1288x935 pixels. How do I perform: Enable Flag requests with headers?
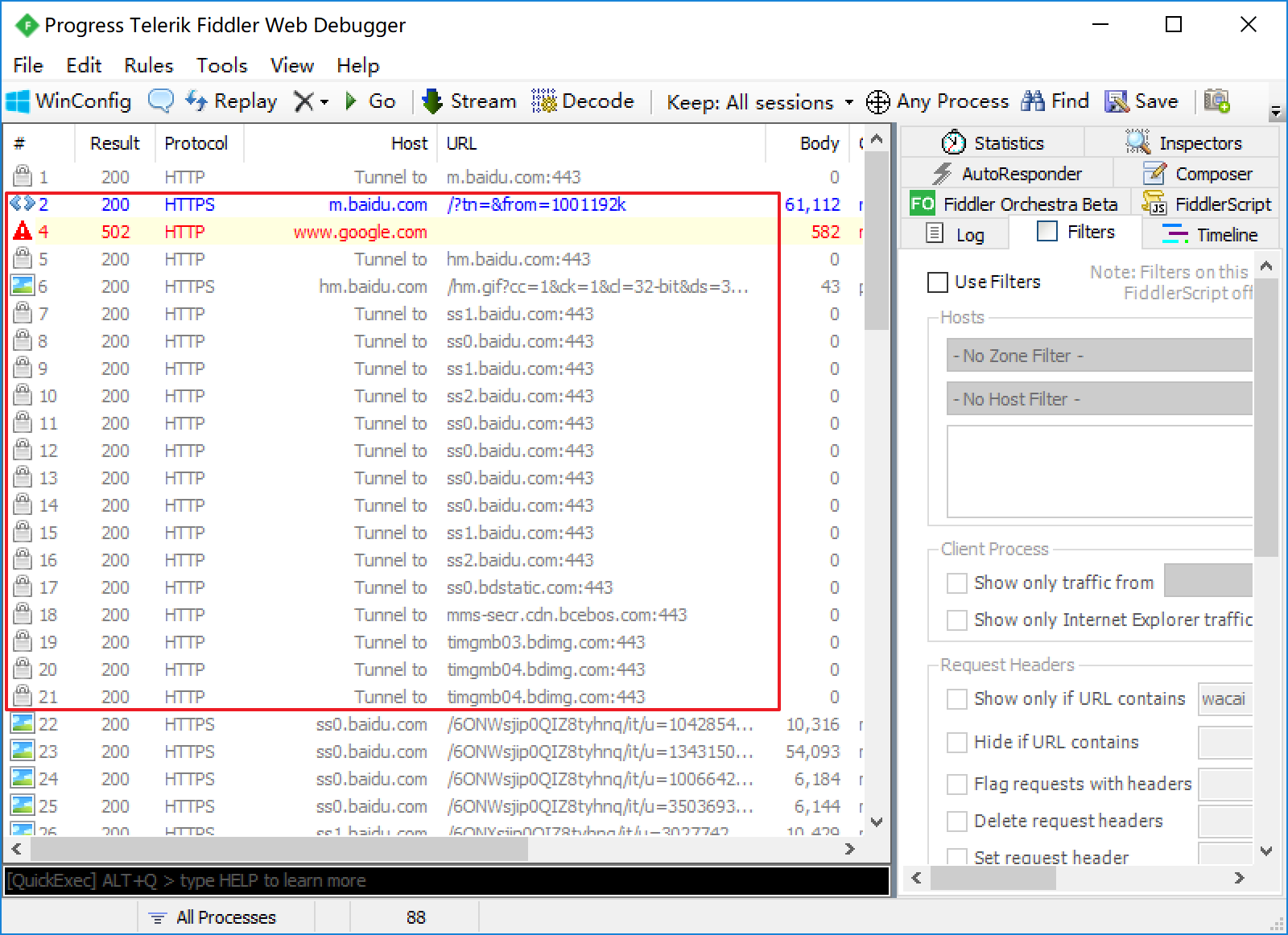(957, 784)
